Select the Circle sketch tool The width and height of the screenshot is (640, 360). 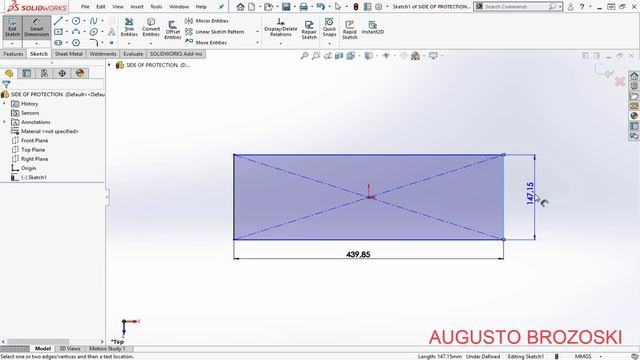pos(76,21)
